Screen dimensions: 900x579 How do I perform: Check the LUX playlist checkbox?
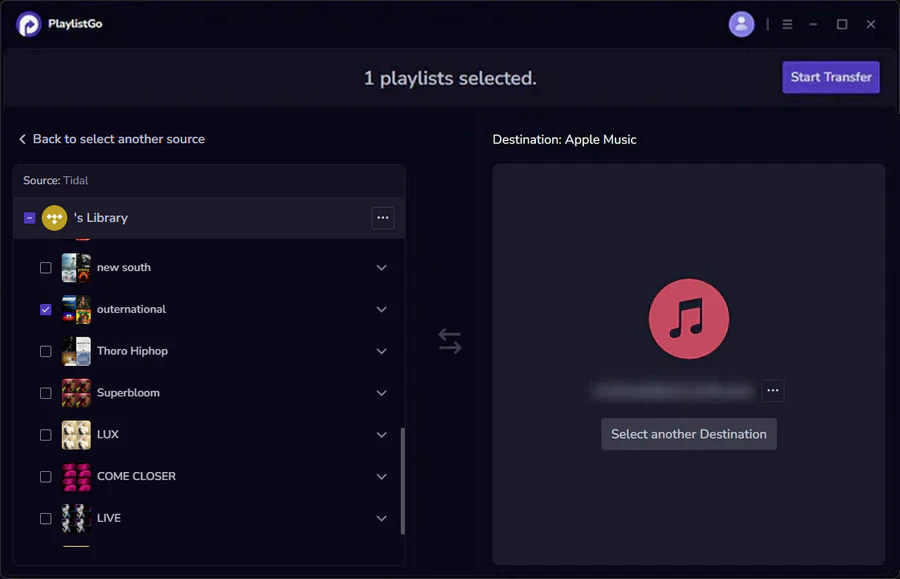(45, 435)
